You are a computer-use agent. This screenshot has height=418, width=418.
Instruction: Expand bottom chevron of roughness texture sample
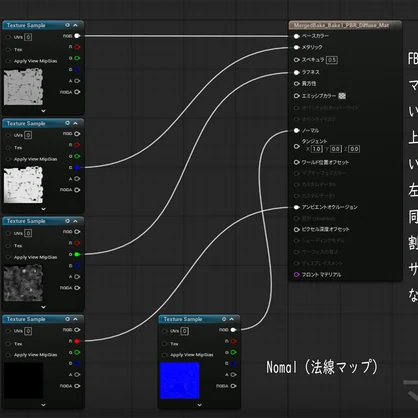[x=43, y=307]
